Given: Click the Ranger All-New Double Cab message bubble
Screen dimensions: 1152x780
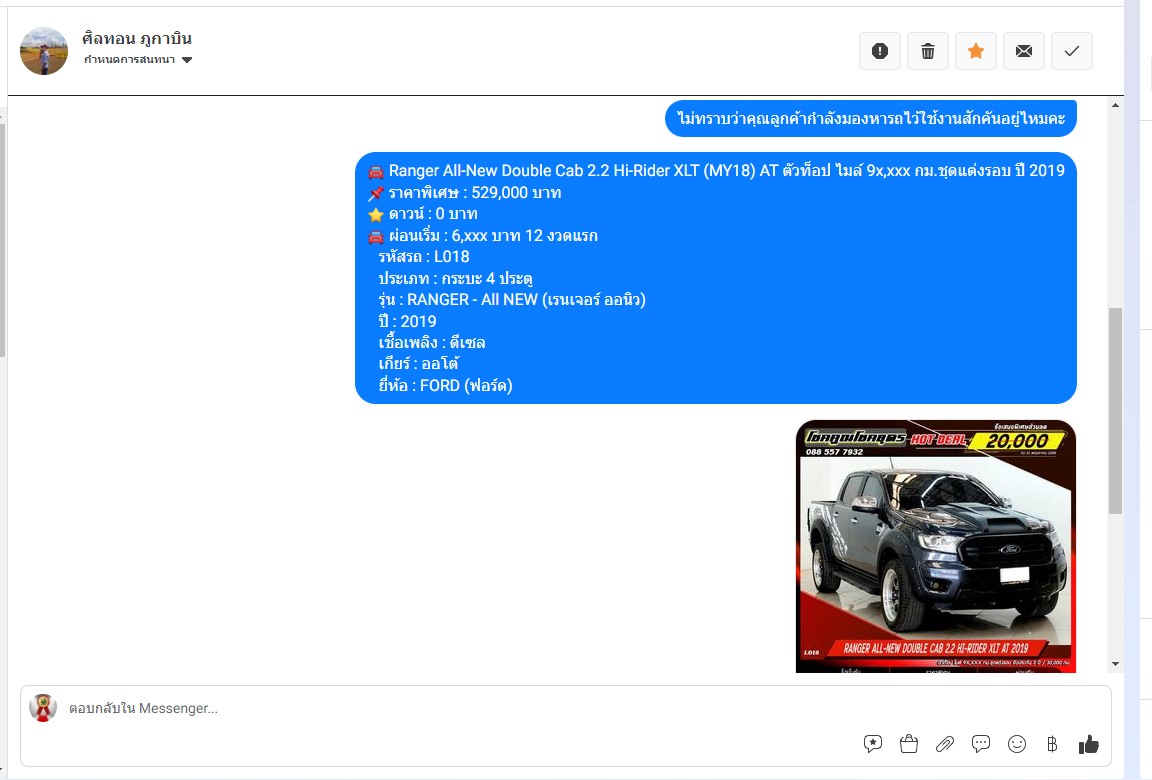Looking at the screenshot, I should pyautogui.click(x=716, y=278).
